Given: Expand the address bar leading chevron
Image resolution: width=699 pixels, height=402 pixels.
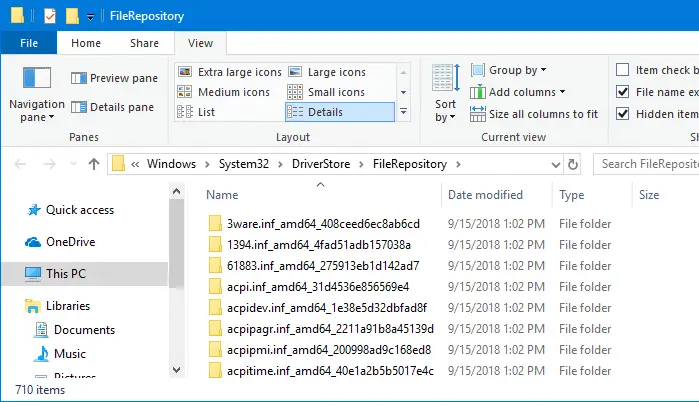Looking at the screenshot, I should 135,164.
